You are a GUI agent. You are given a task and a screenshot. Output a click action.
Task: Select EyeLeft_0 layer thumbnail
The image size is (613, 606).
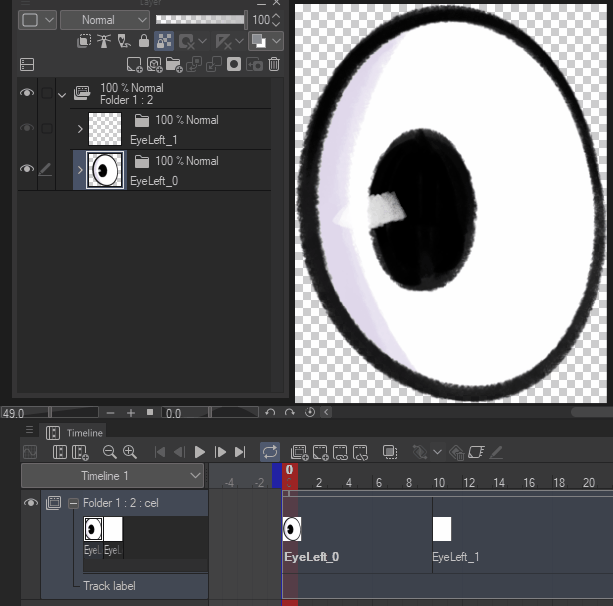pos(105,170)
